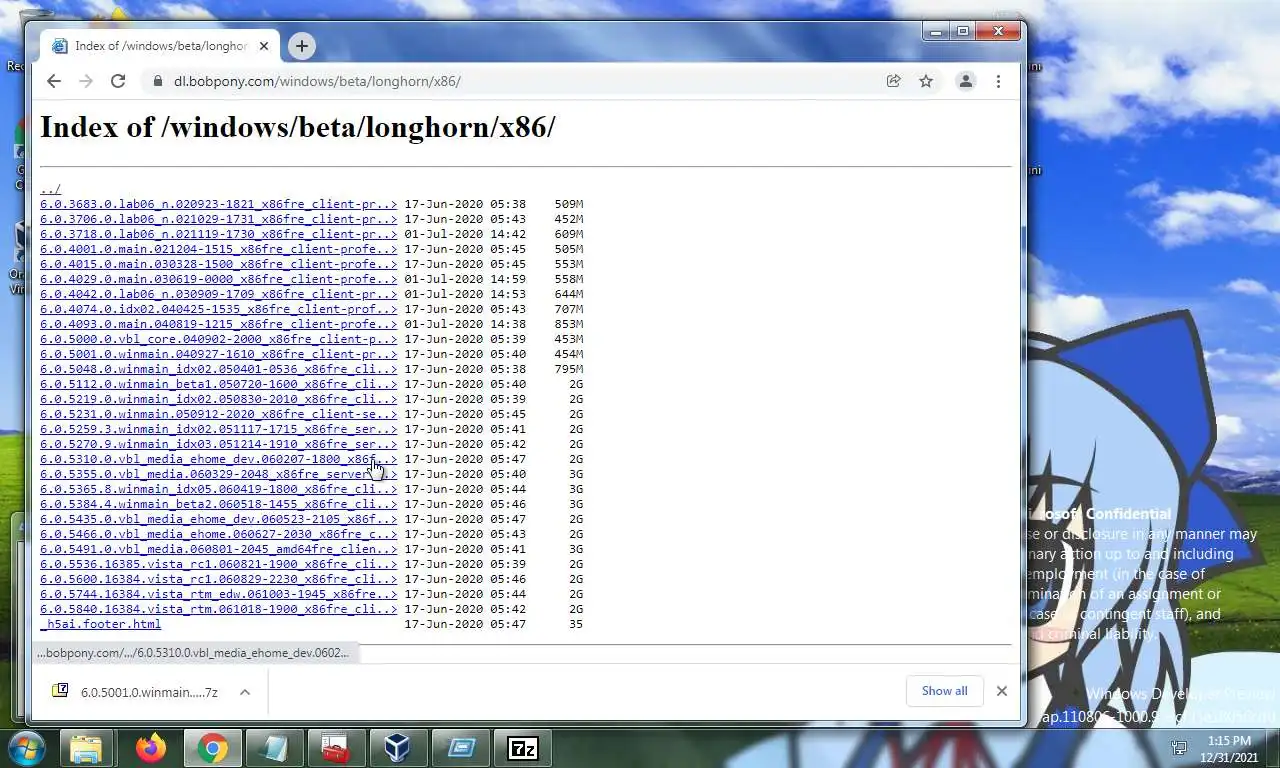Open the 6.0.5355.0.vbl_media.060329-2048 link
The width and height of the screenshot is (1280, 768).
[218, 474]
